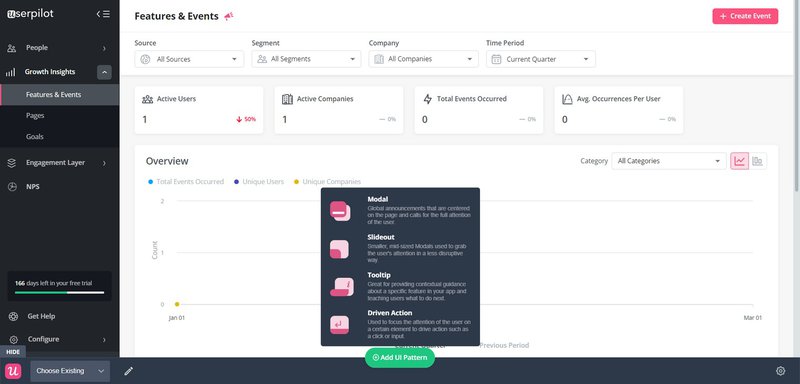800x384 pixels.
Task: Click the megaphone icon beside Features & Events
Action: [x=229, y=16]
